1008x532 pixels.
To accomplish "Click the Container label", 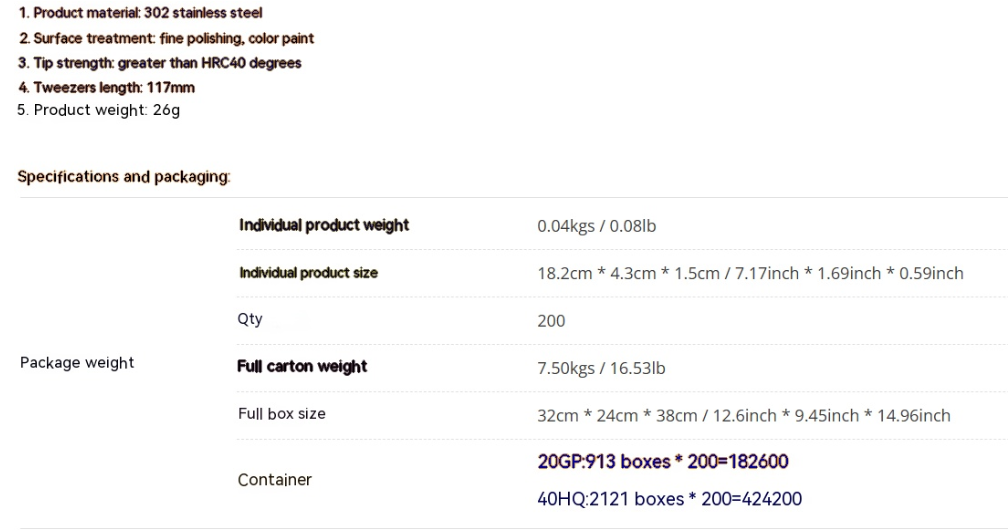I will tap(275, 480).
